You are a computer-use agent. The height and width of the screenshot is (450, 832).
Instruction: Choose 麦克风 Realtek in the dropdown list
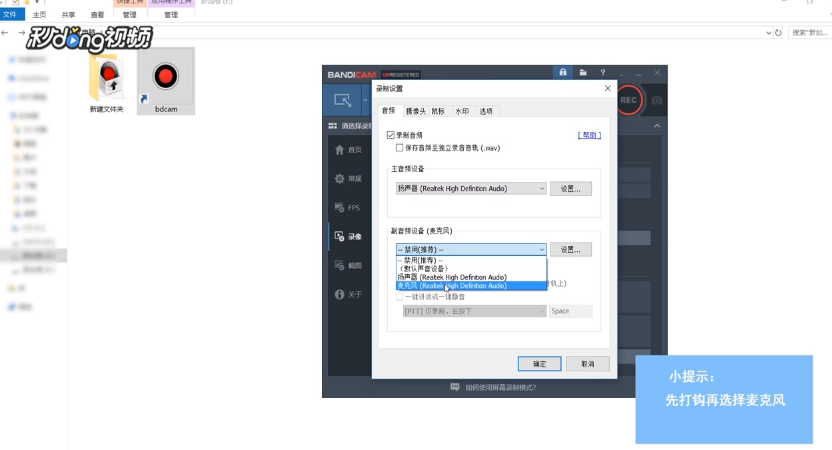point(471,285)
